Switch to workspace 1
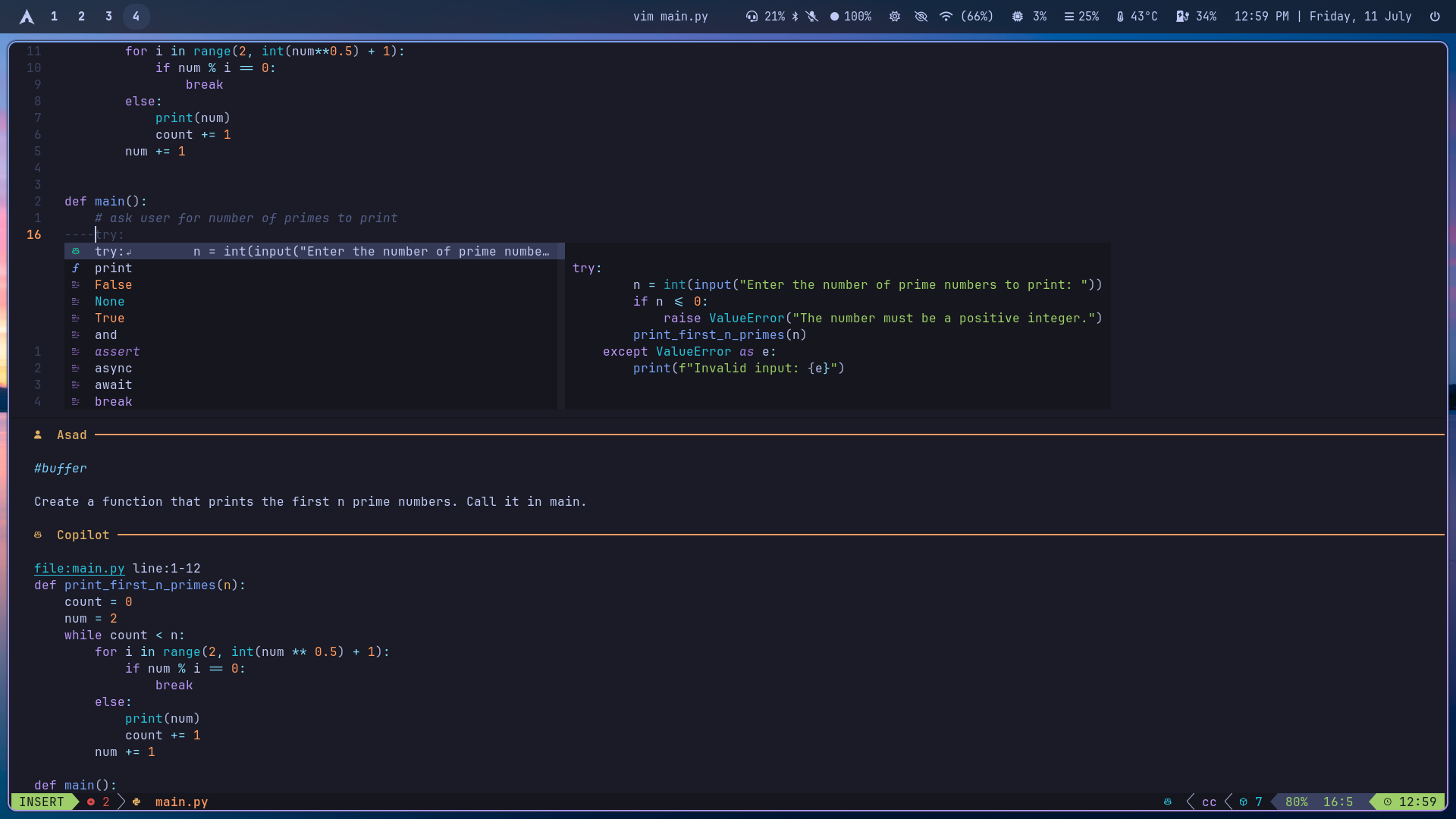This screenshot has width=1456, height=819. tap(54, 16)
